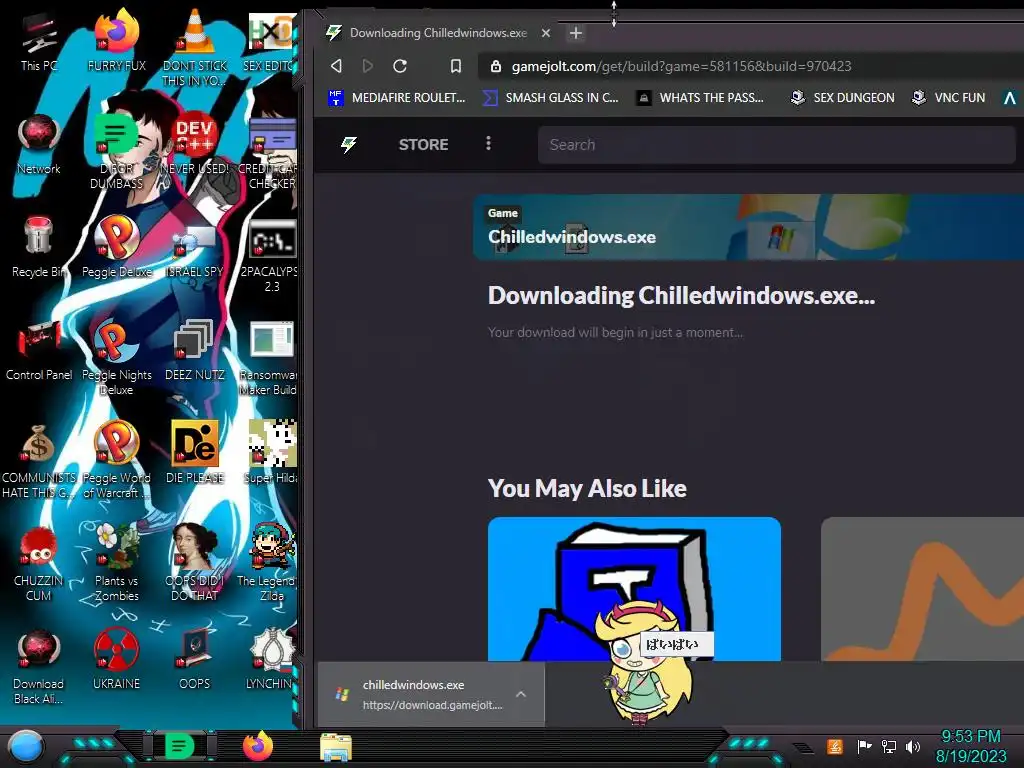Open the volume control in system tray

913,746
